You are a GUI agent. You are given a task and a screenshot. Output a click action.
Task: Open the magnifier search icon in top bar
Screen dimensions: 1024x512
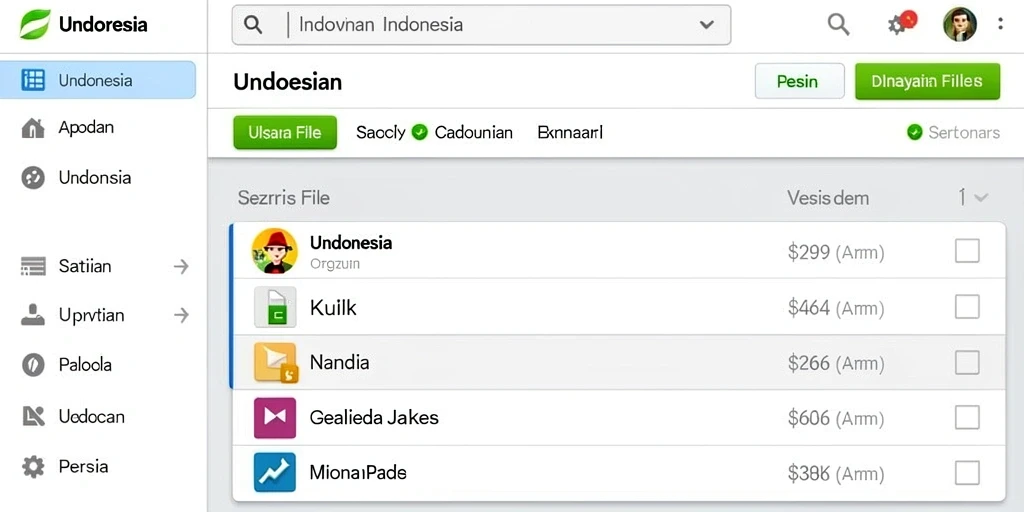coord(839,25)
